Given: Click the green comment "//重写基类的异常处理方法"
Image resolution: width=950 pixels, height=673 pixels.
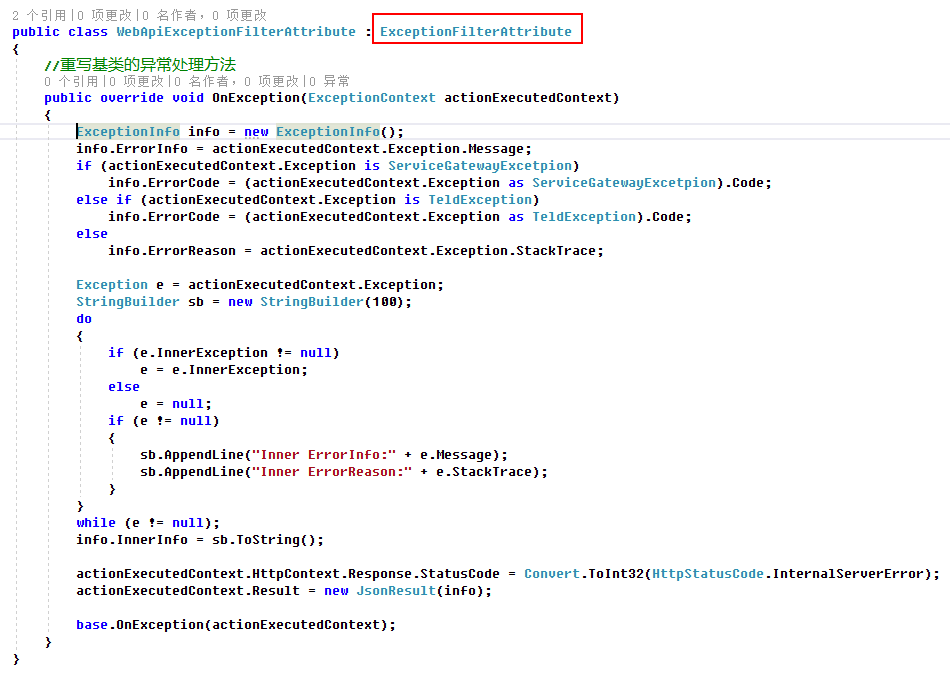Looking at the screenshot, I should 140,65.
